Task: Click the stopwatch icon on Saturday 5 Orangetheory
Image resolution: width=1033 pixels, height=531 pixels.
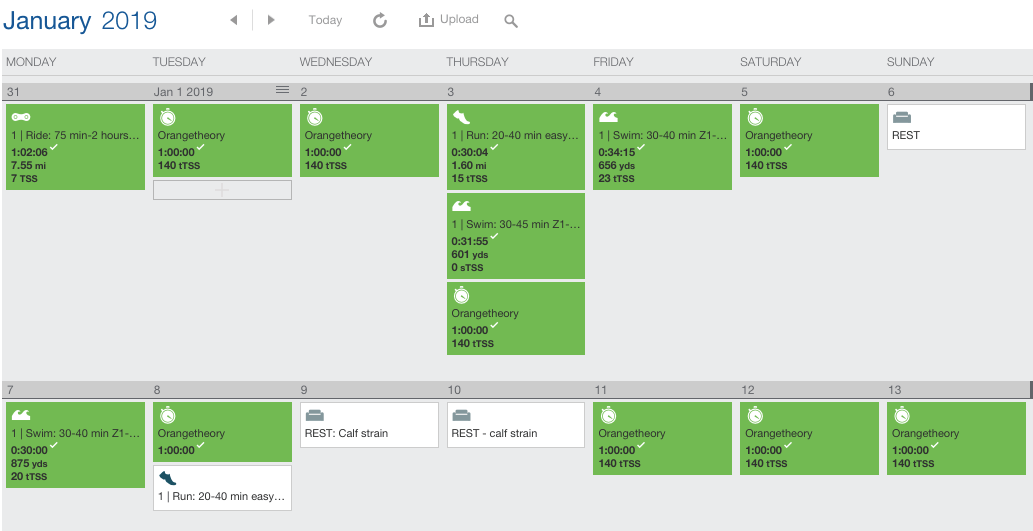Action: [x=755, y=118]
